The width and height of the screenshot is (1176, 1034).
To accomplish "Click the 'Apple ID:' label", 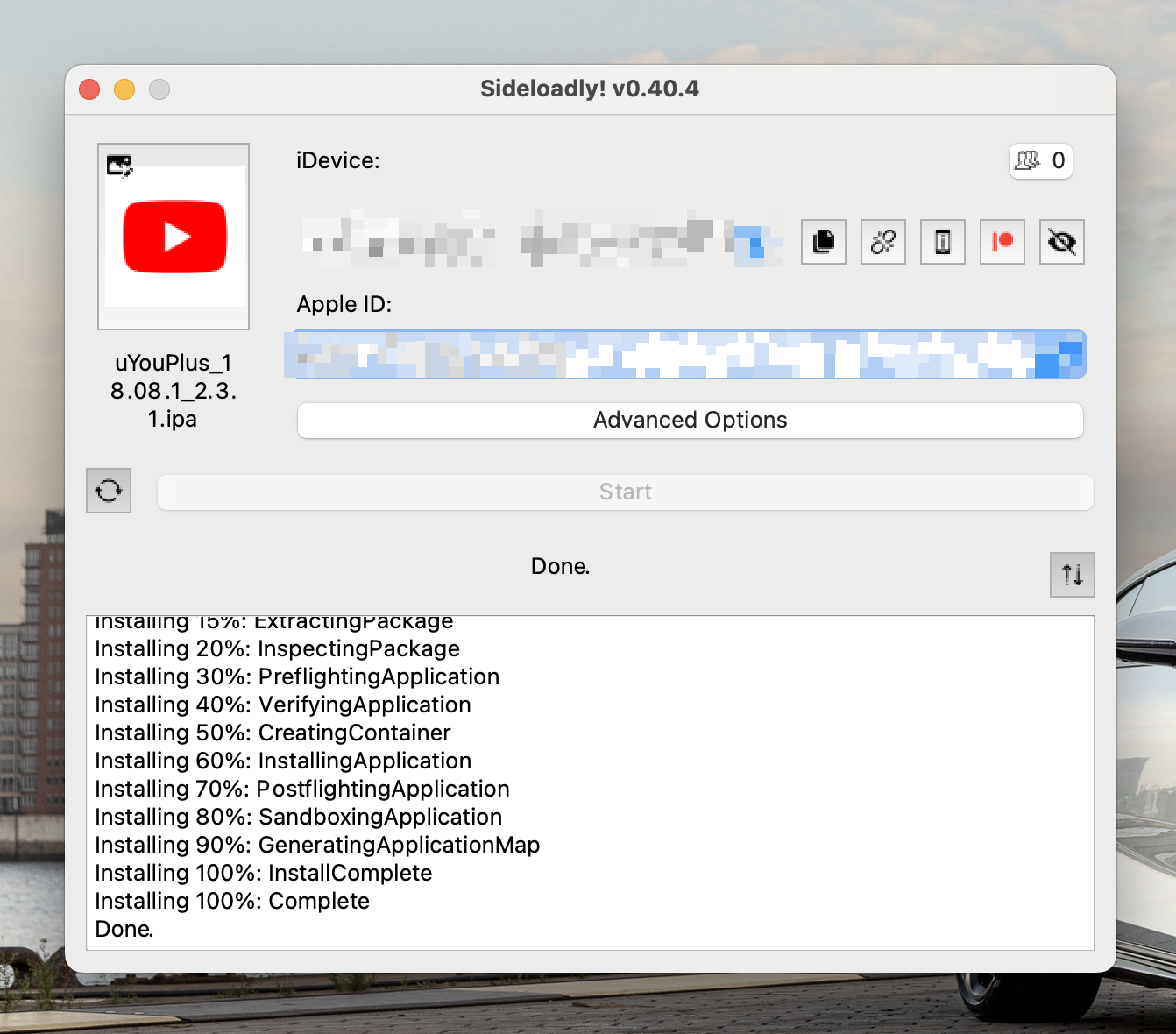I will pyautogui.click(x=344, y=305).
